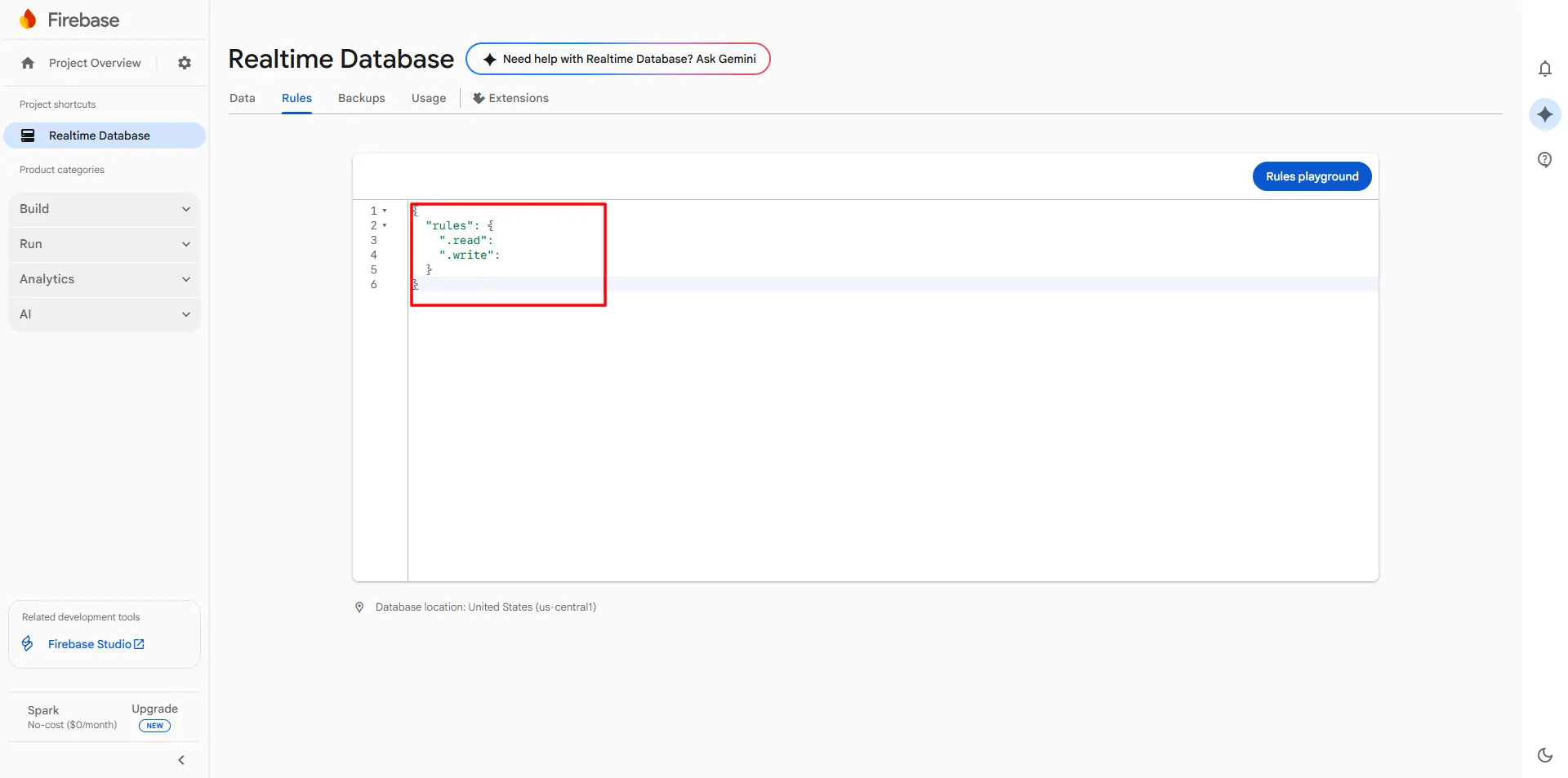Expand the AI category
Screen dimensions: 1568x778
(105, 314)
